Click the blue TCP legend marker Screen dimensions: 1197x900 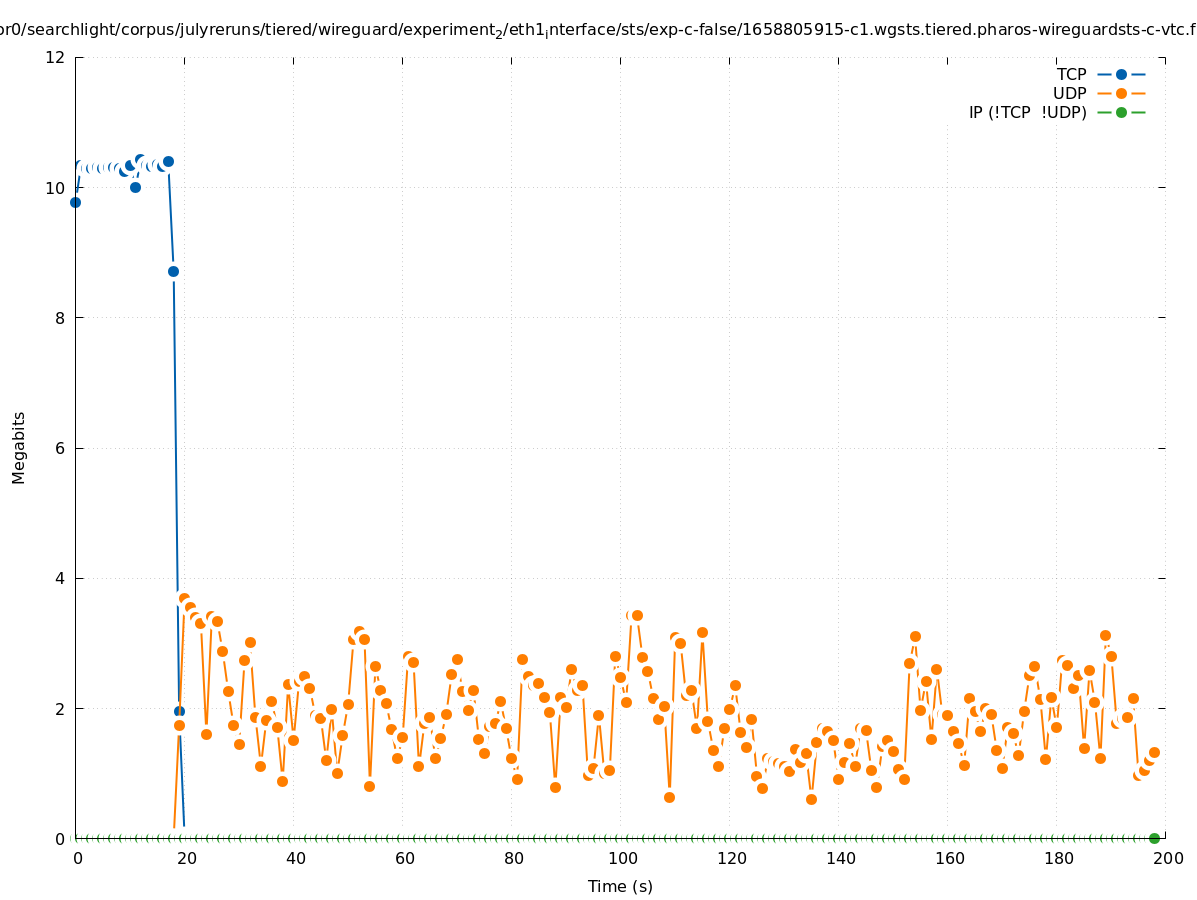pos(1121,74)
